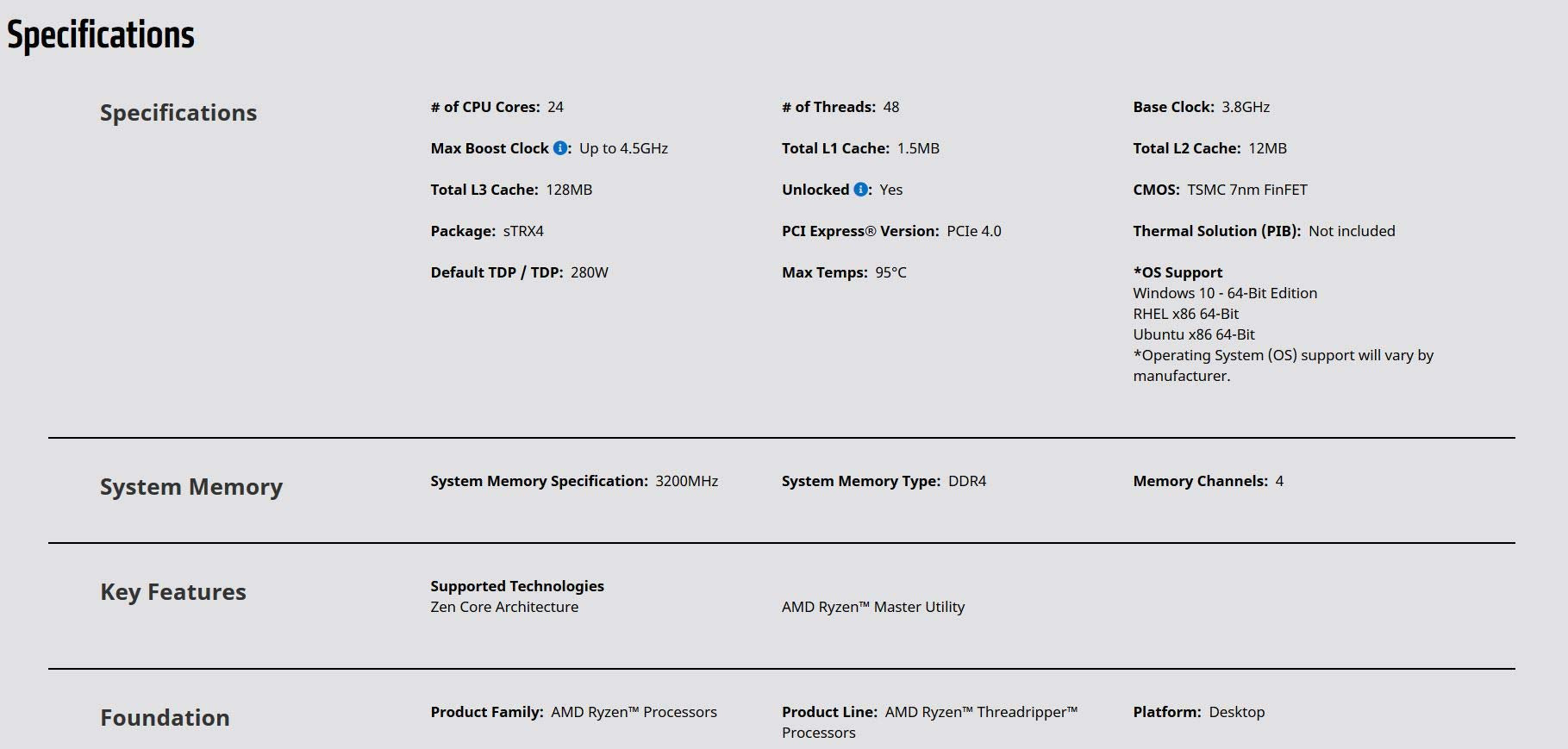Click the main Specifications page title
1568x749 pixels.
click(101, 35)
